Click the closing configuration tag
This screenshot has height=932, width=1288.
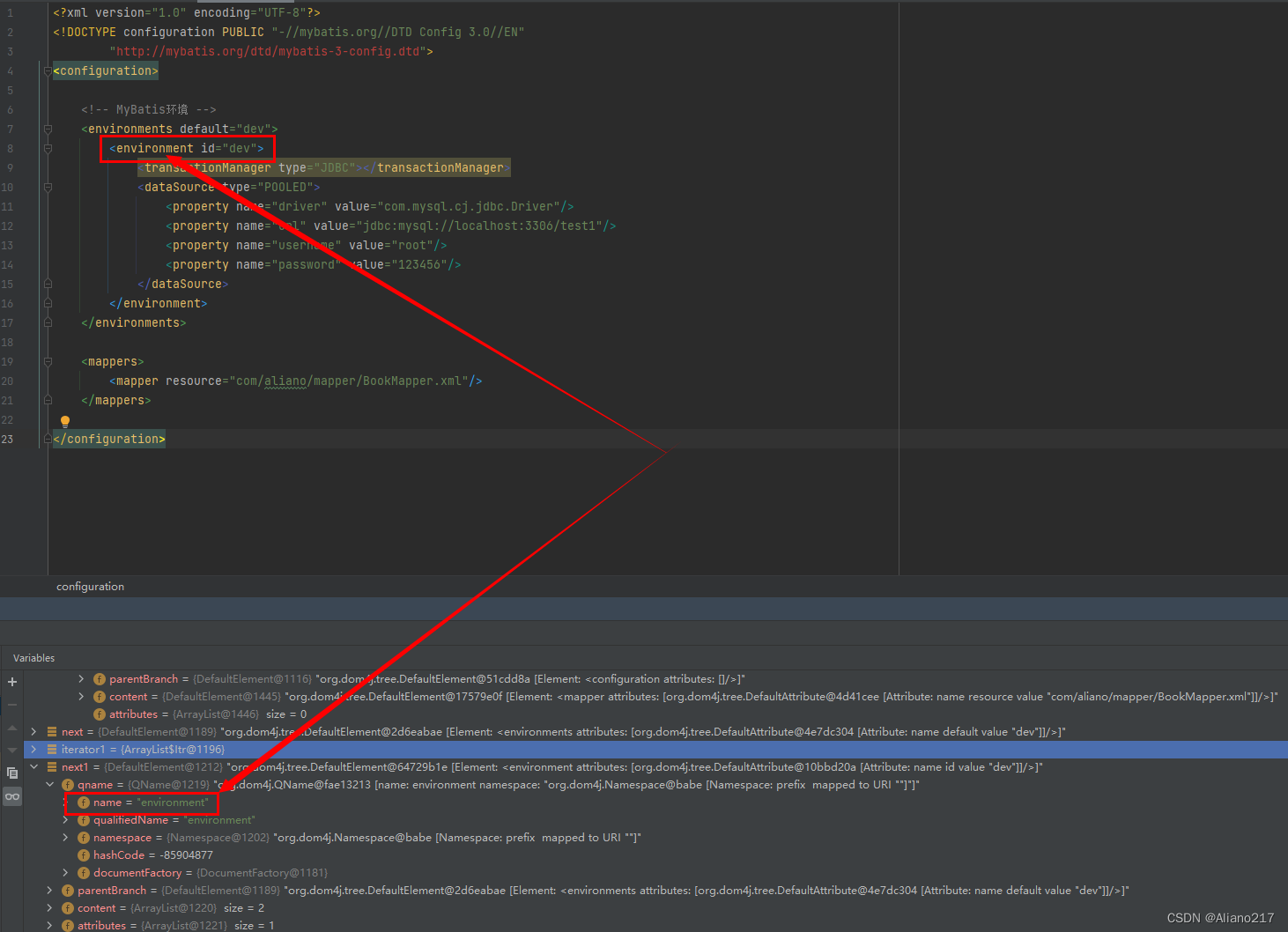(x=109, y=440)
